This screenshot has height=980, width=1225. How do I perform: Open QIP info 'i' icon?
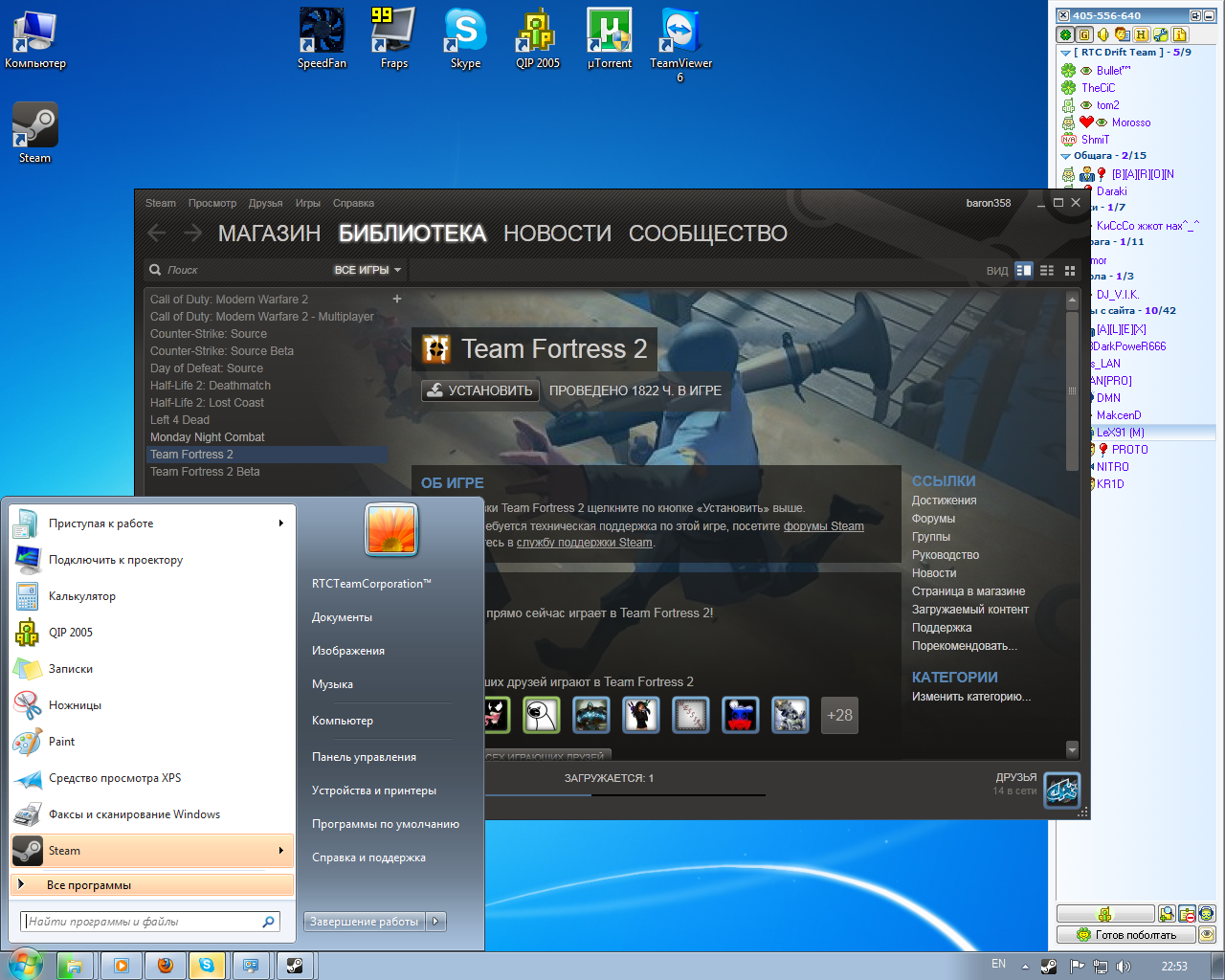click(1180, 34)
